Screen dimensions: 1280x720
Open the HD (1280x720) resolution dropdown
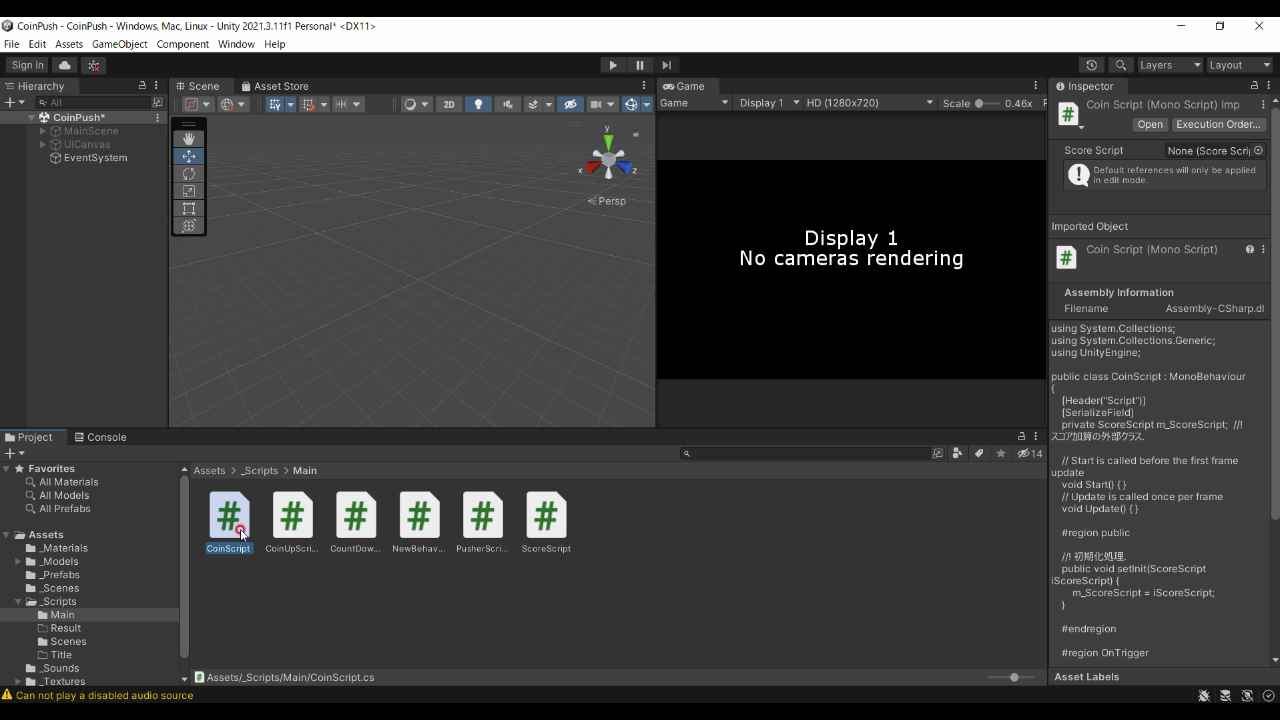(869, 103)
